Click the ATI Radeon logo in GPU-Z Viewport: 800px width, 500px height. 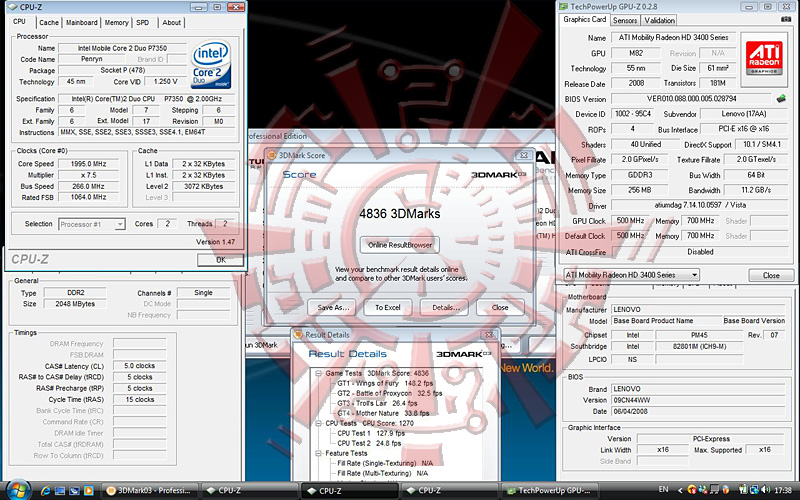(764, 57)
